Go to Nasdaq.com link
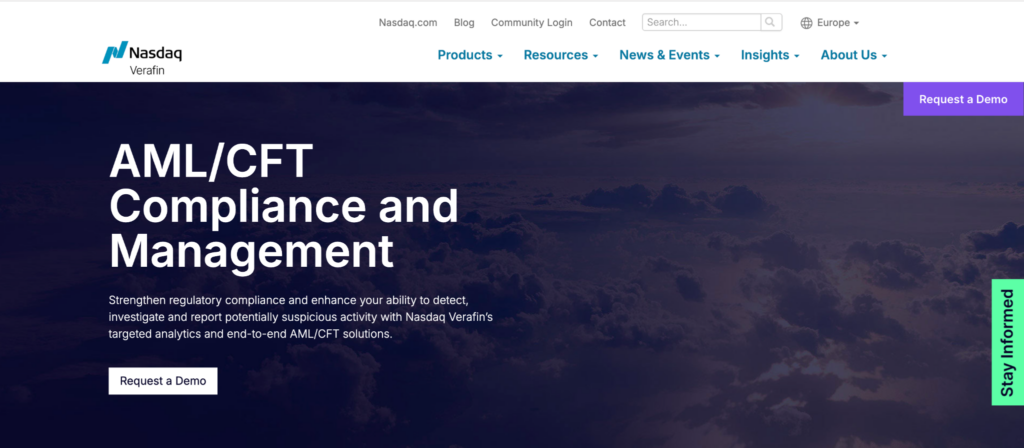 click(x=408, y=22)
